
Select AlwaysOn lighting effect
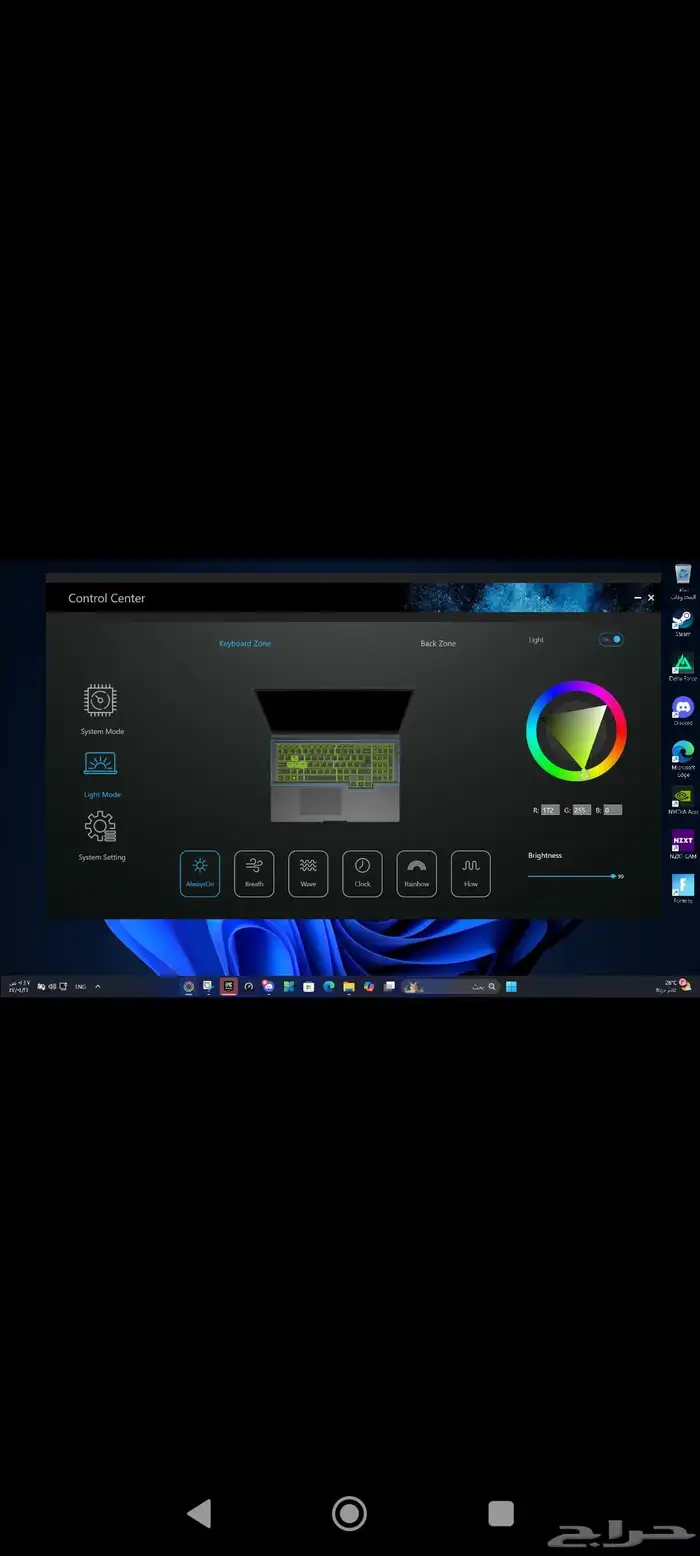click(x=200, y=873)
